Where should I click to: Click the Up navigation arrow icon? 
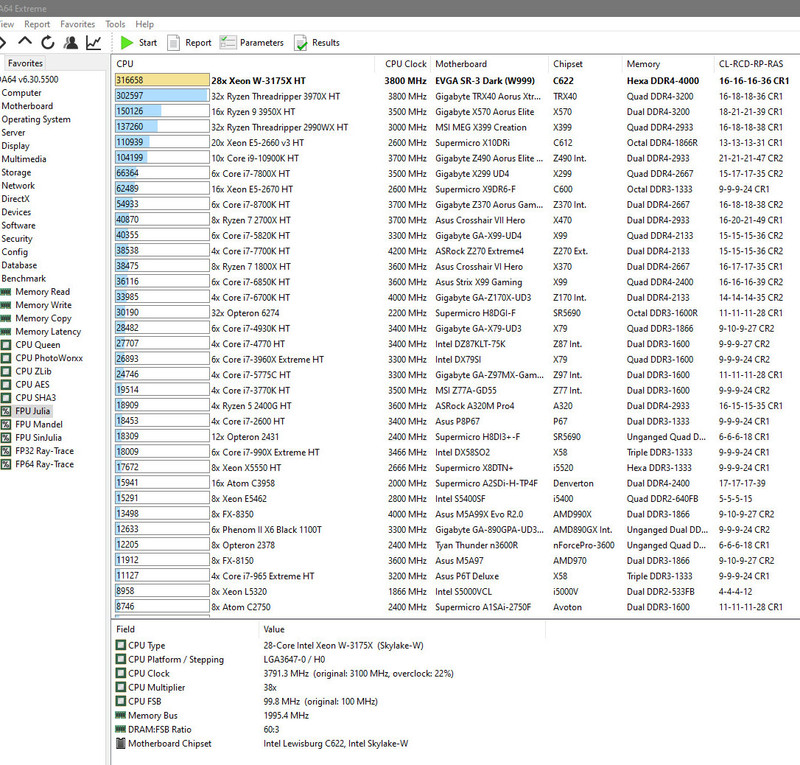[x=24, y=42]
